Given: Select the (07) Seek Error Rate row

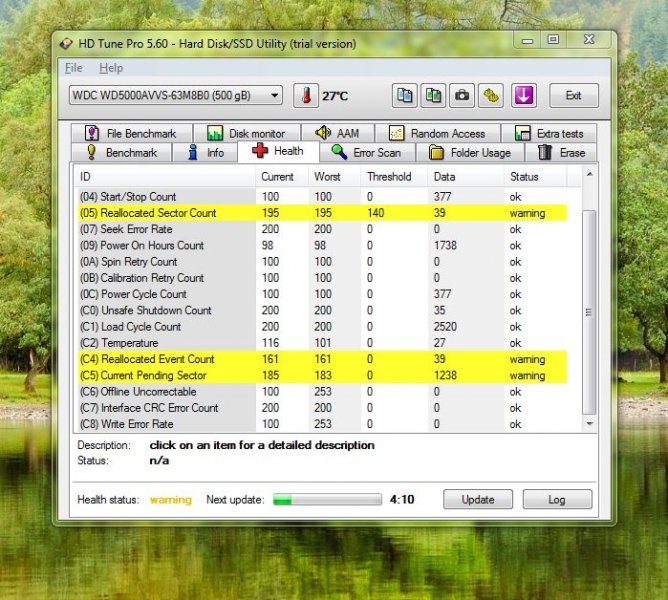Looking at the screenshot, I should coord(323,229).
